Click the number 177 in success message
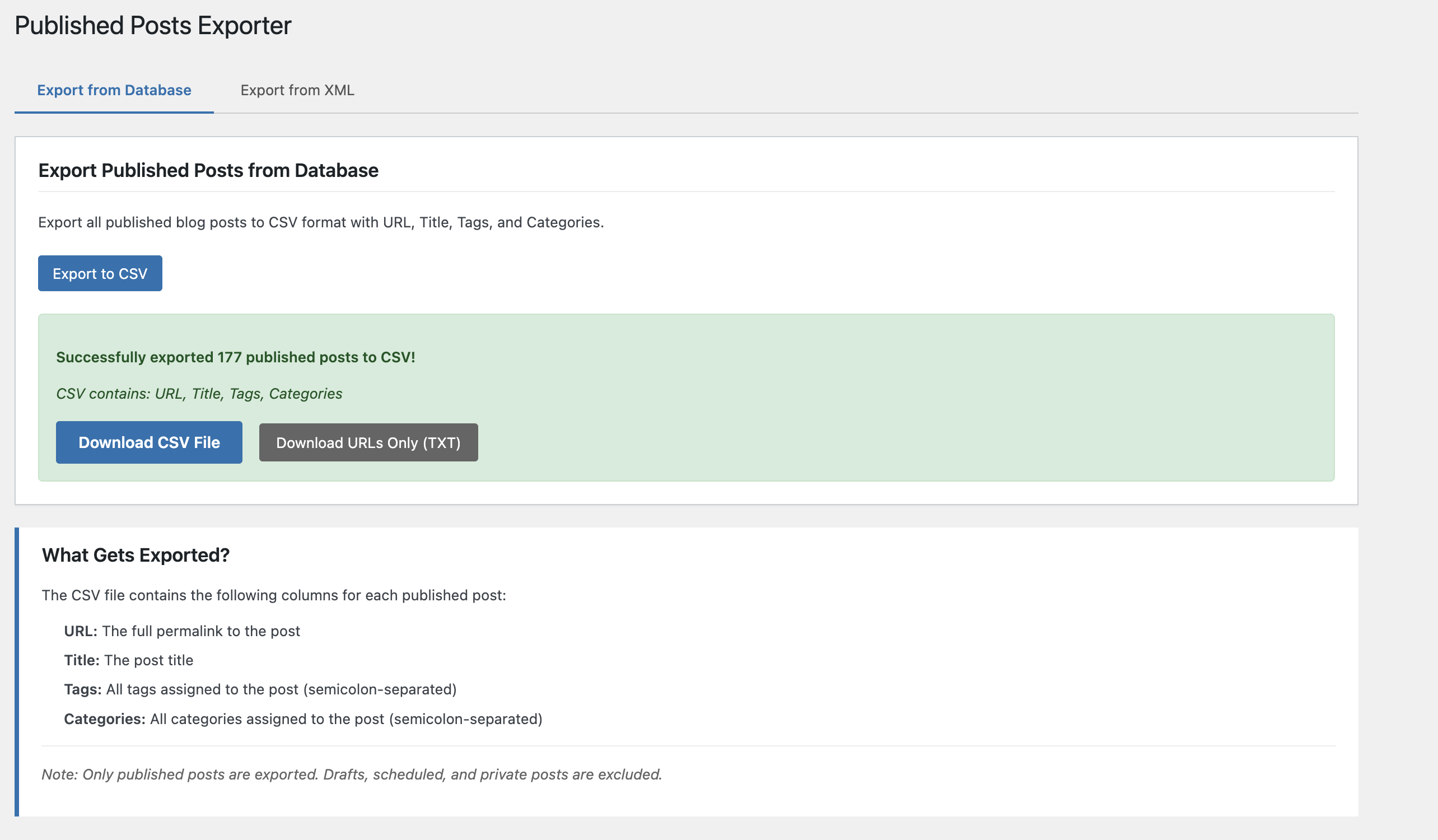 230,357
